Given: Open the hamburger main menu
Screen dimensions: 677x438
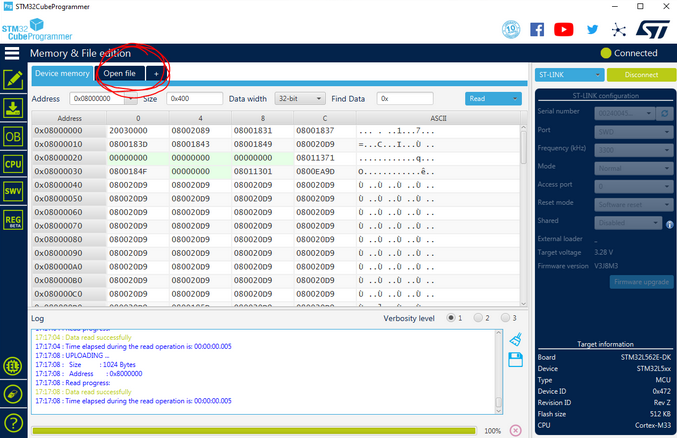Looking at the screenshot, I should click(12, 53).
